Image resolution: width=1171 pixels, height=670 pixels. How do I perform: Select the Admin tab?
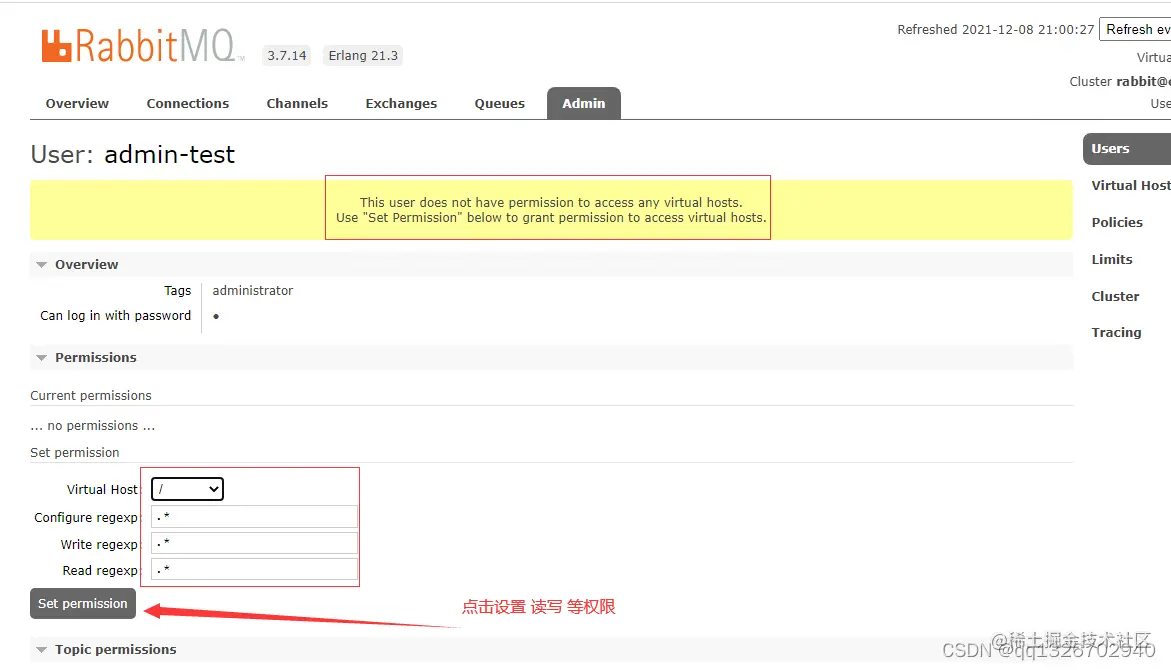point(584,104)
